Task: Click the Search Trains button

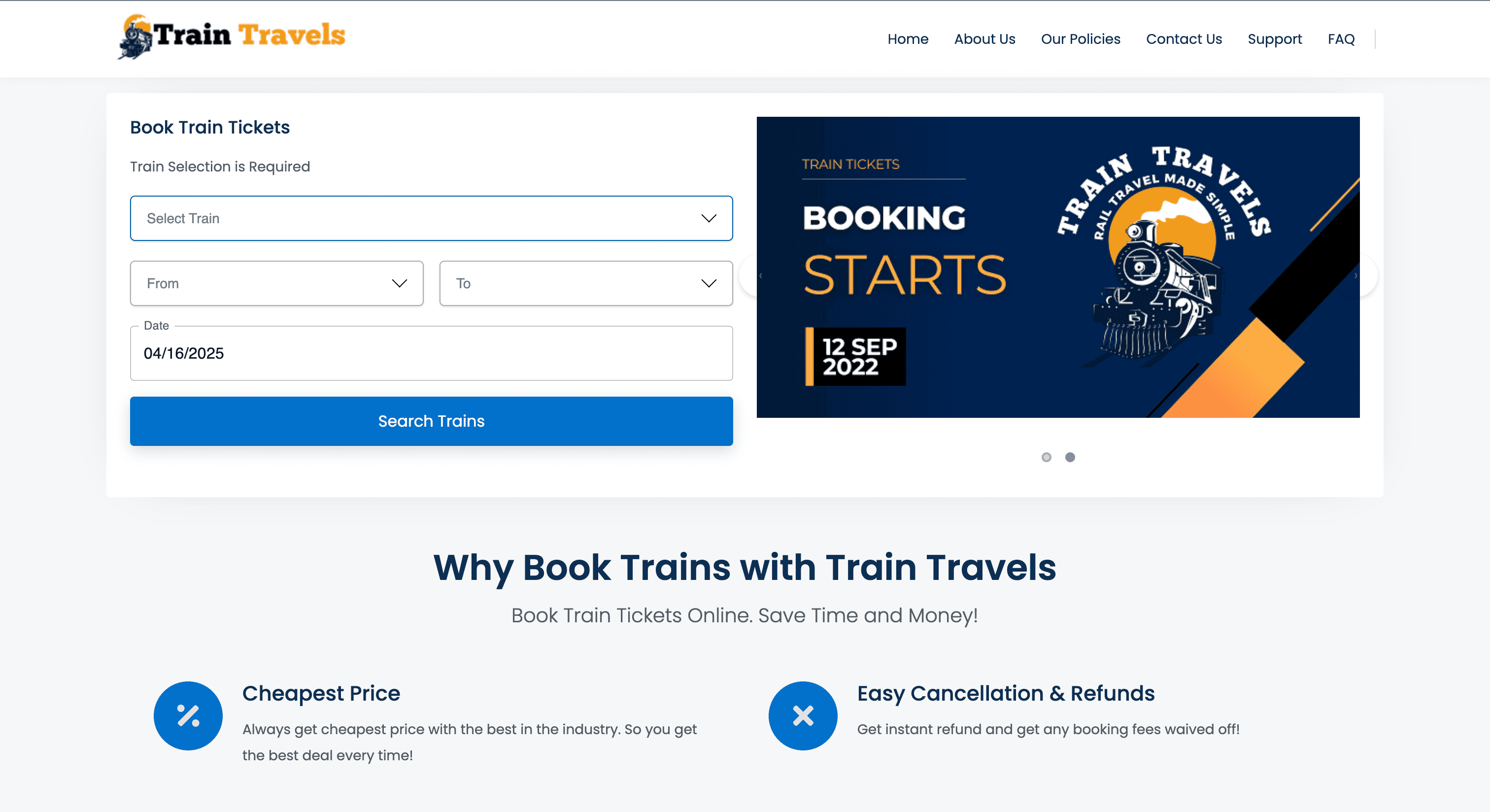Action: click(432, 421)
